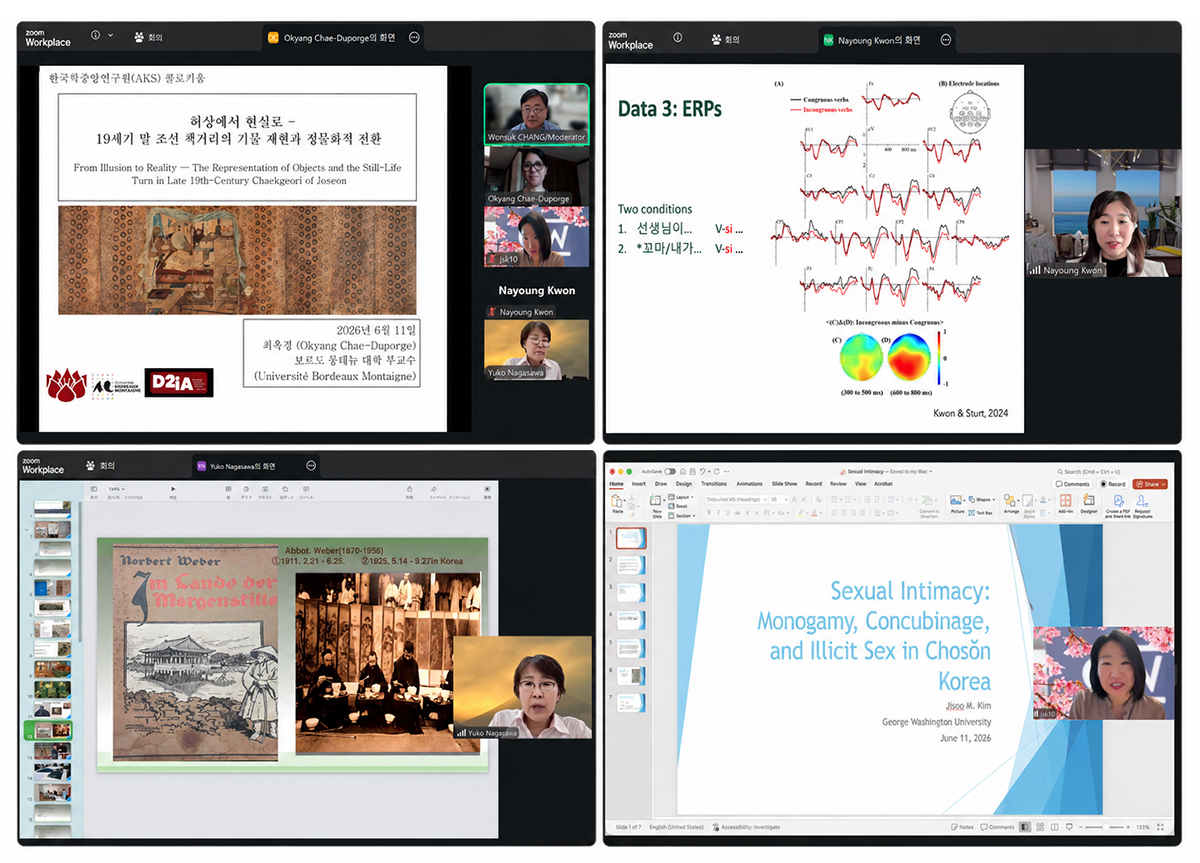The image size is (1200, 863).
Task: Switch to the Insert tab in PowerPoint
Action: (x=639, y=484)
